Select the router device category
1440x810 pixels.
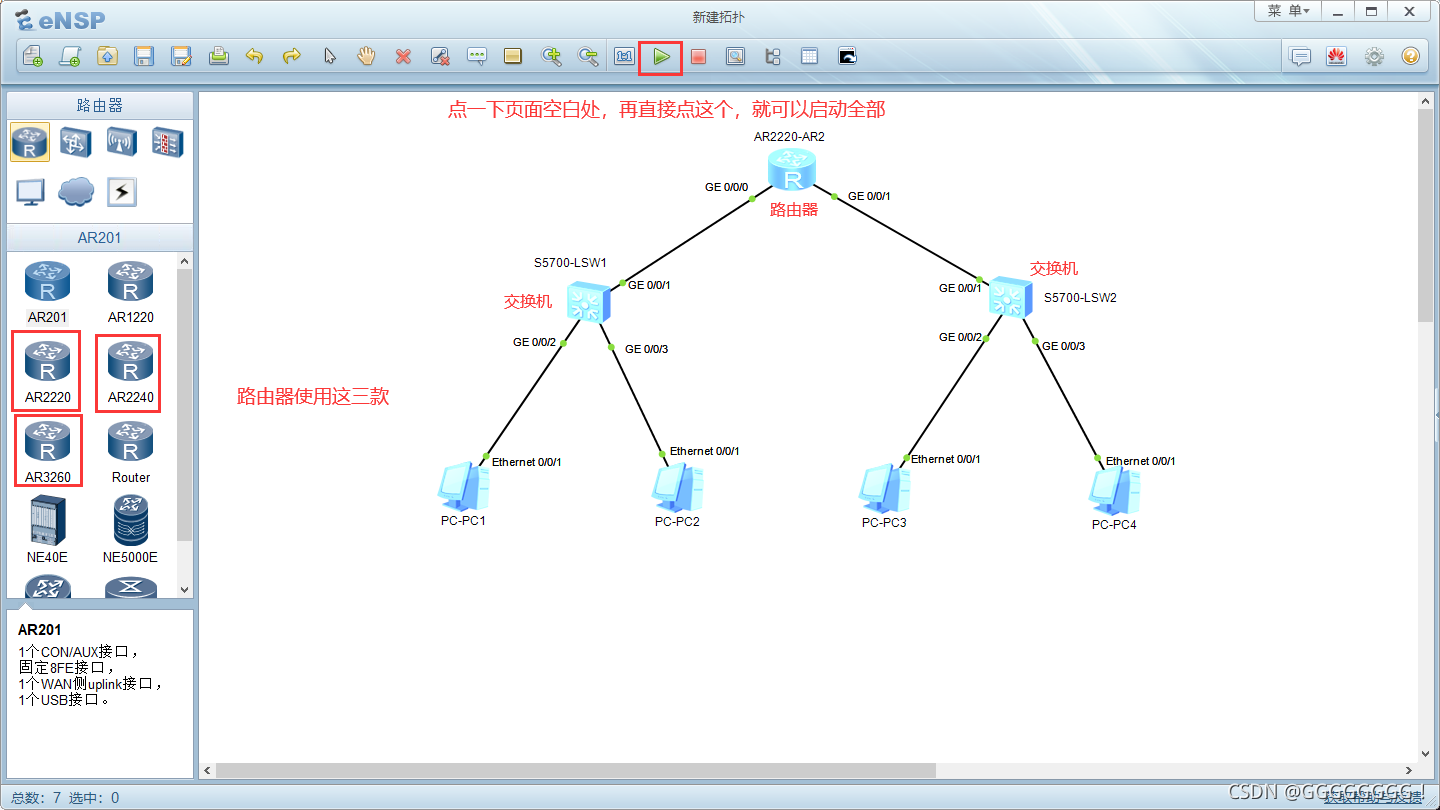point(30,142)
